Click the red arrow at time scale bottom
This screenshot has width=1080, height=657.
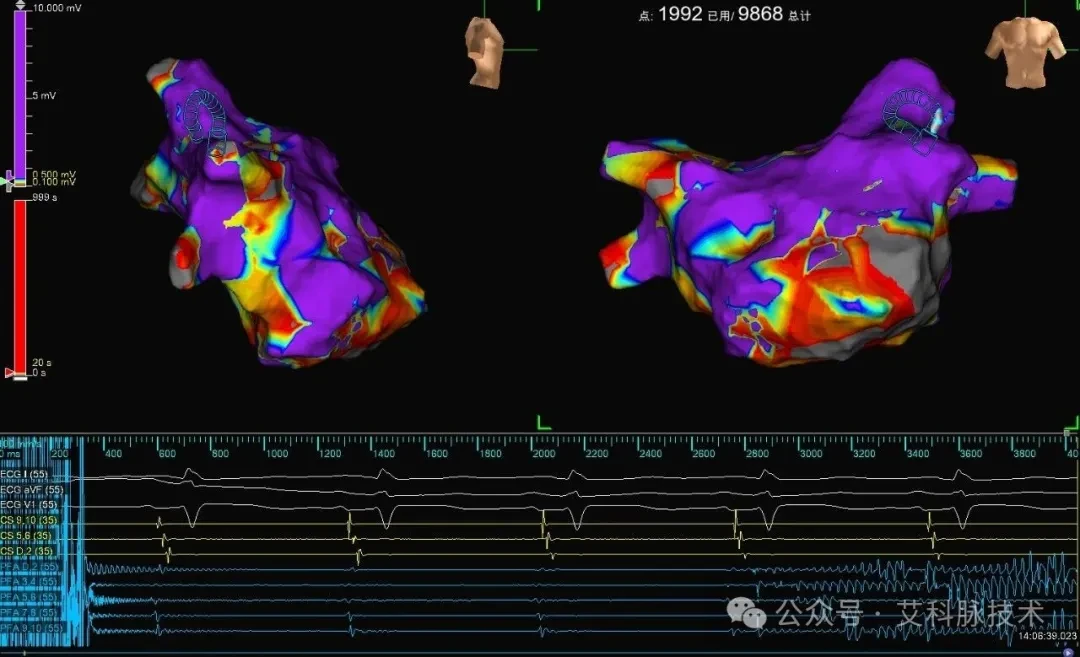[x=9, y=373]
